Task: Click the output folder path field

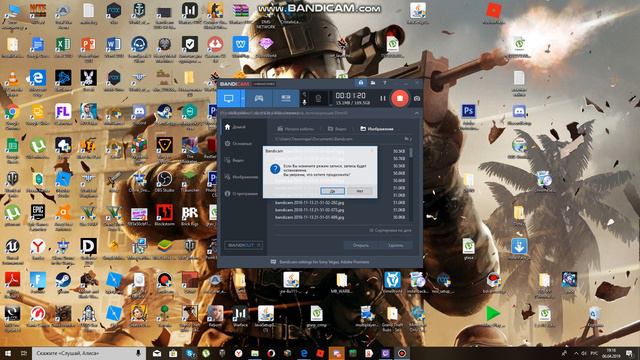Action: [x=338, y=139]
